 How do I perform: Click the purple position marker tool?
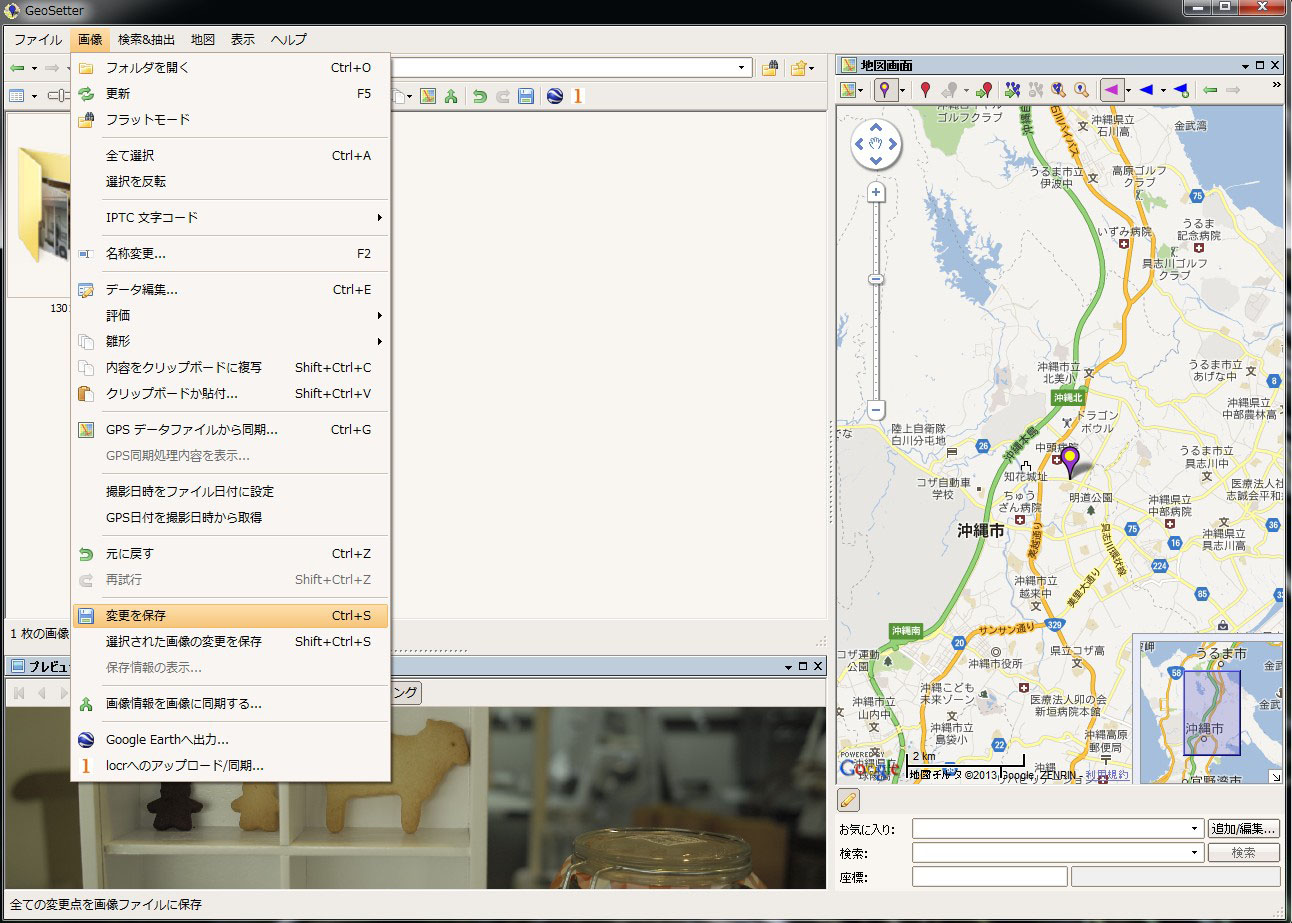[884, 90]
